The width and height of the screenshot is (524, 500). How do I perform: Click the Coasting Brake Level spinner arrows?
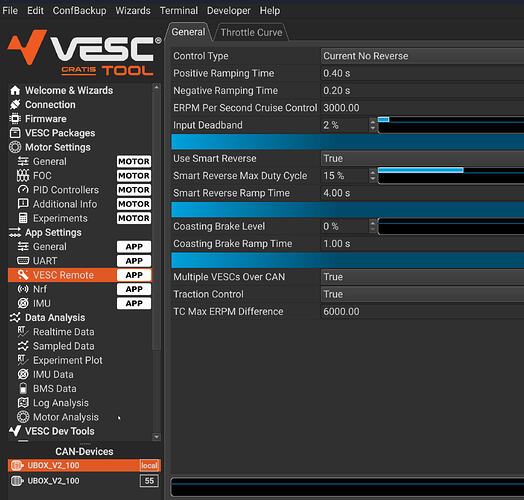pos(373,226)
